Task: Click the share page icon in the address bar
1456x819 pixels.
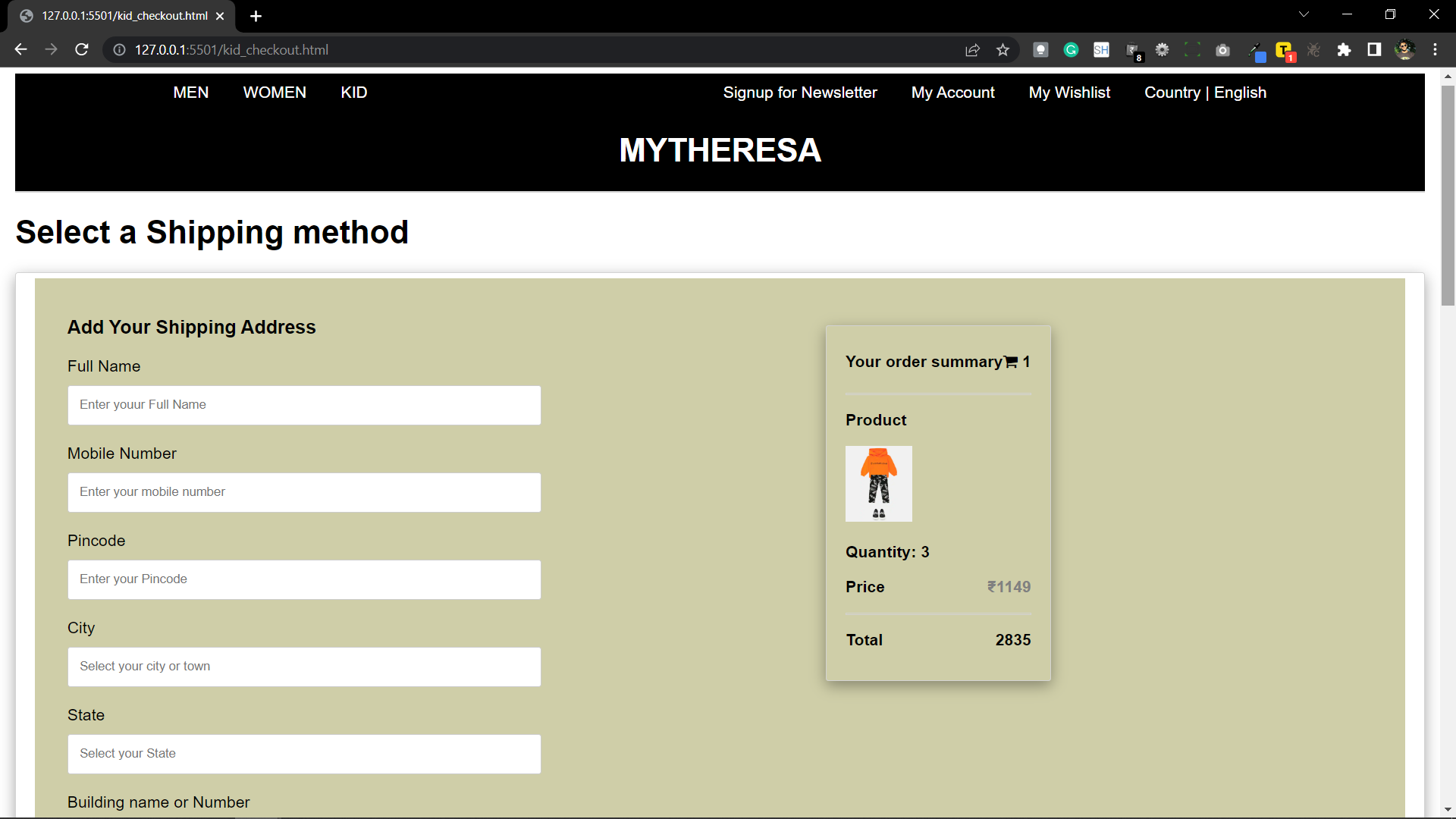Action: coord(972,50)
